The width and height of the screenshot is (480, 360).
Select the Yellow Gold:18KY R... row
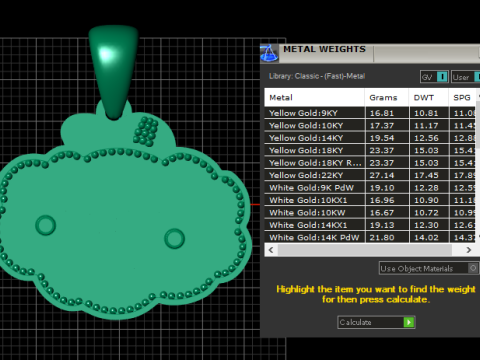pos(370,163)
